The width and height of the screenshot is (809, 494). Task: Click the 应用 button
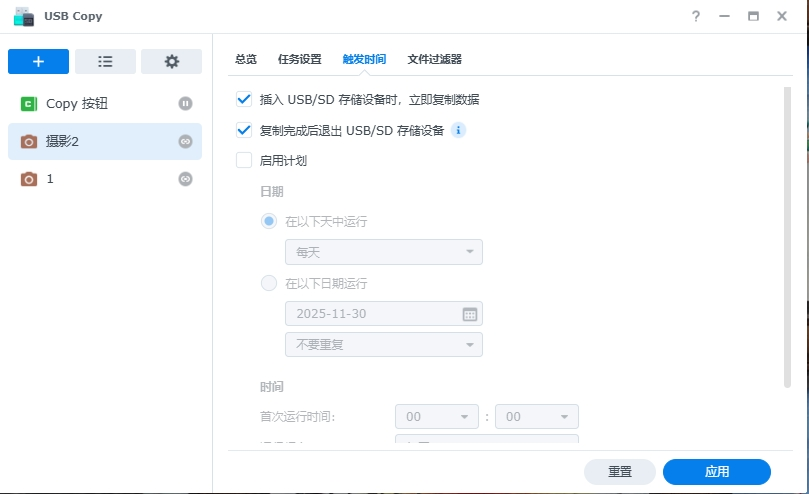[716, 472]
